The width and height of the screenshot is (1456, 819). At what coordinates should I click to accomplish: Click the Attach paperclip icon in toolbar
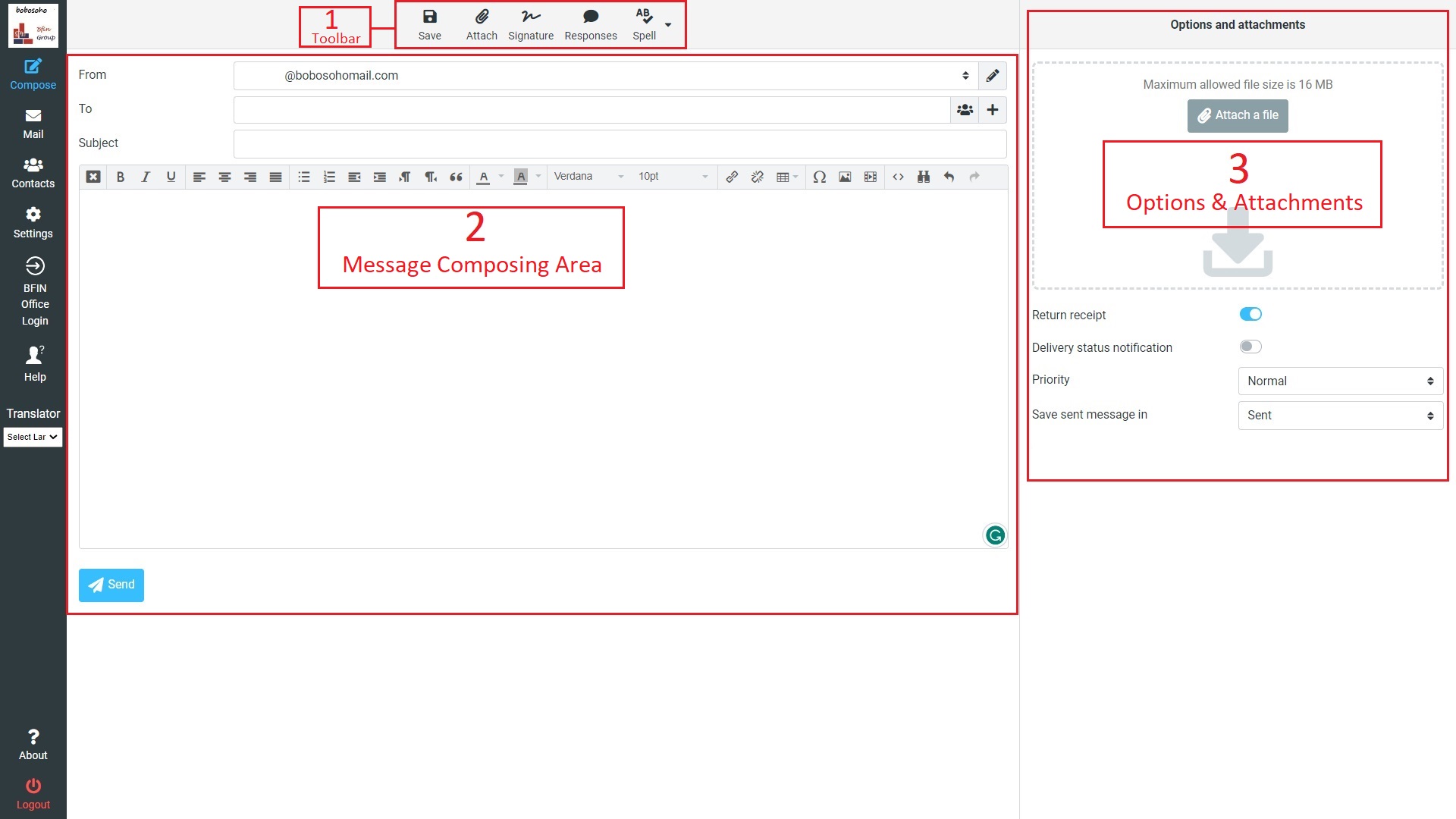click(482, 24)
